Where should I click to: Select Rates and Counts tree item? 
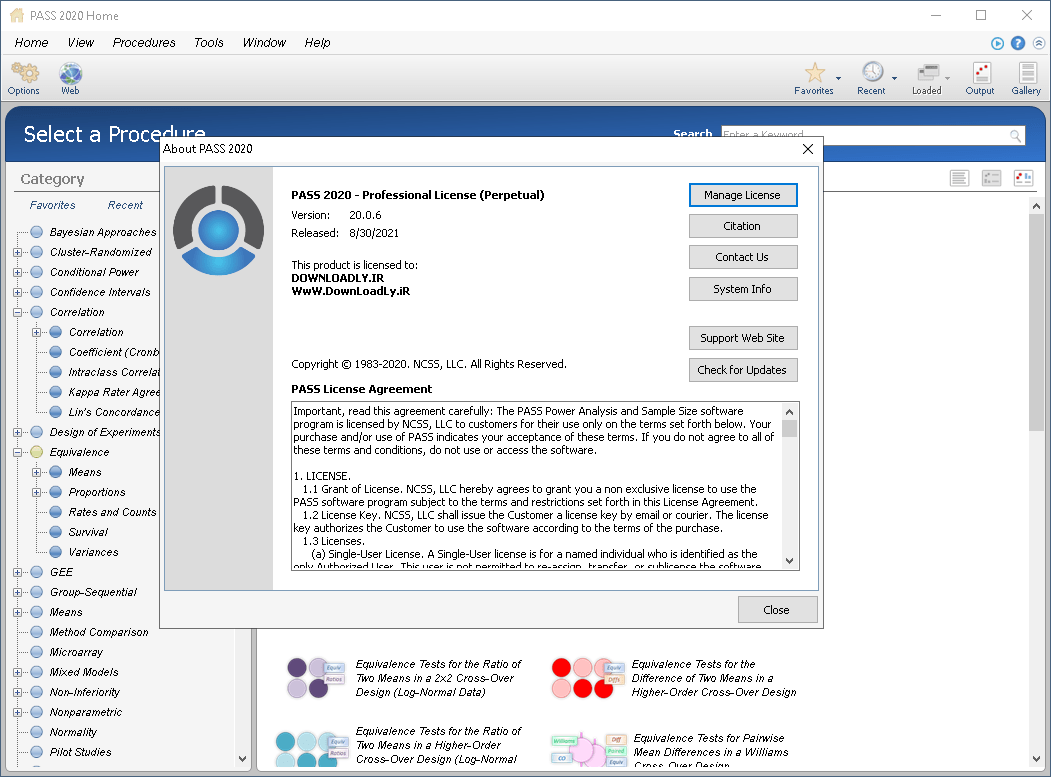(112, 512)
